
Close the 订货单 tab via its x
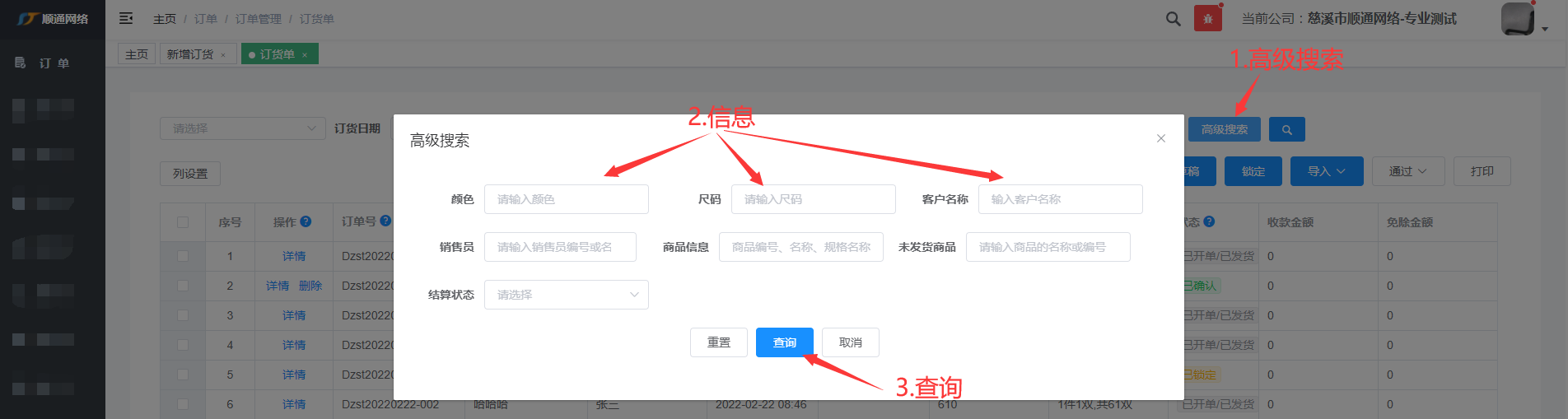[305, 55]
